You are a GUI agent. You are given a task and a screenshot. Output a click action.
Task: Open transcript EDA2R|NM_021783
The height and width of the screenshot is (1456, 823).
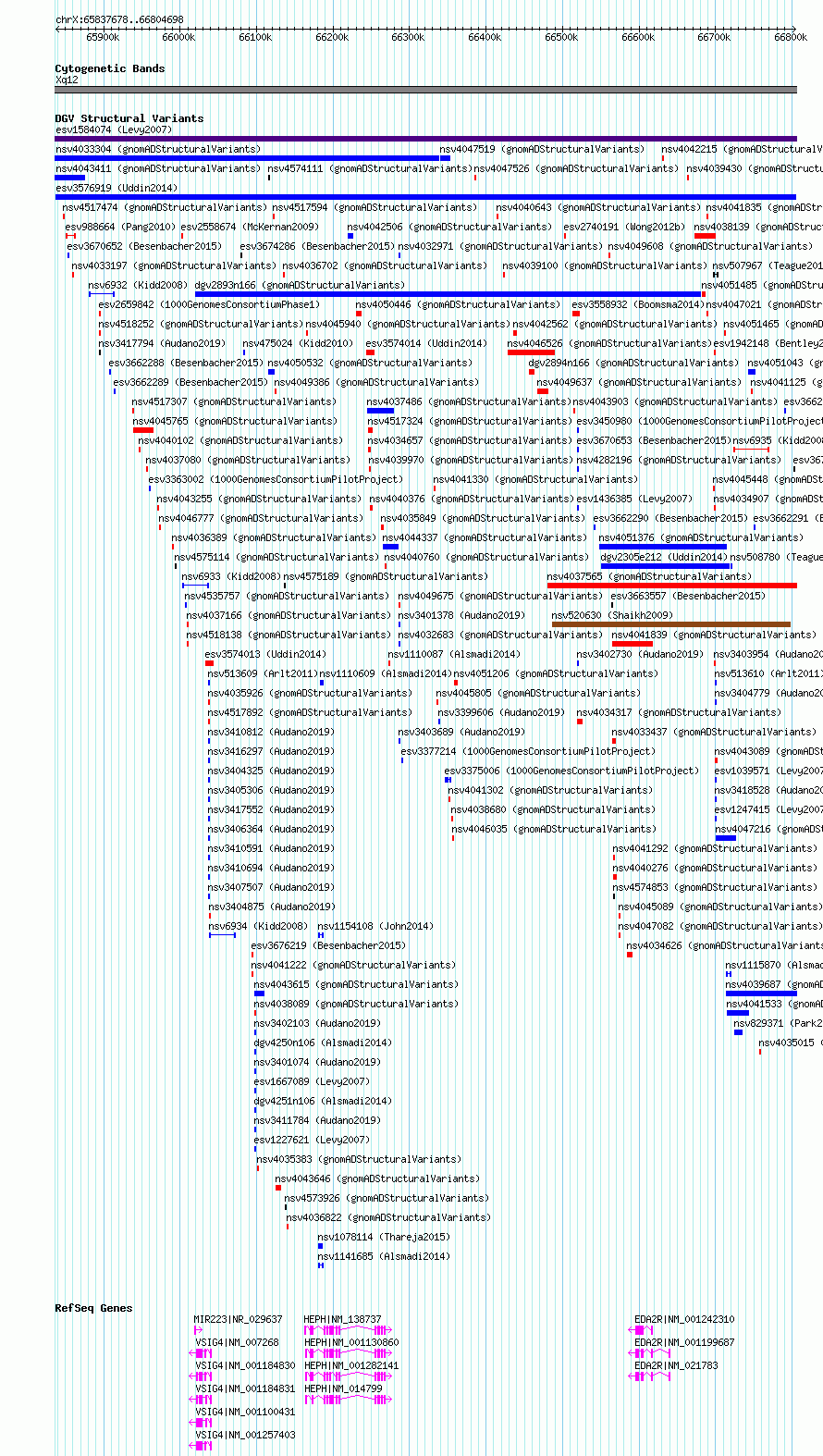coord(676,1365)
